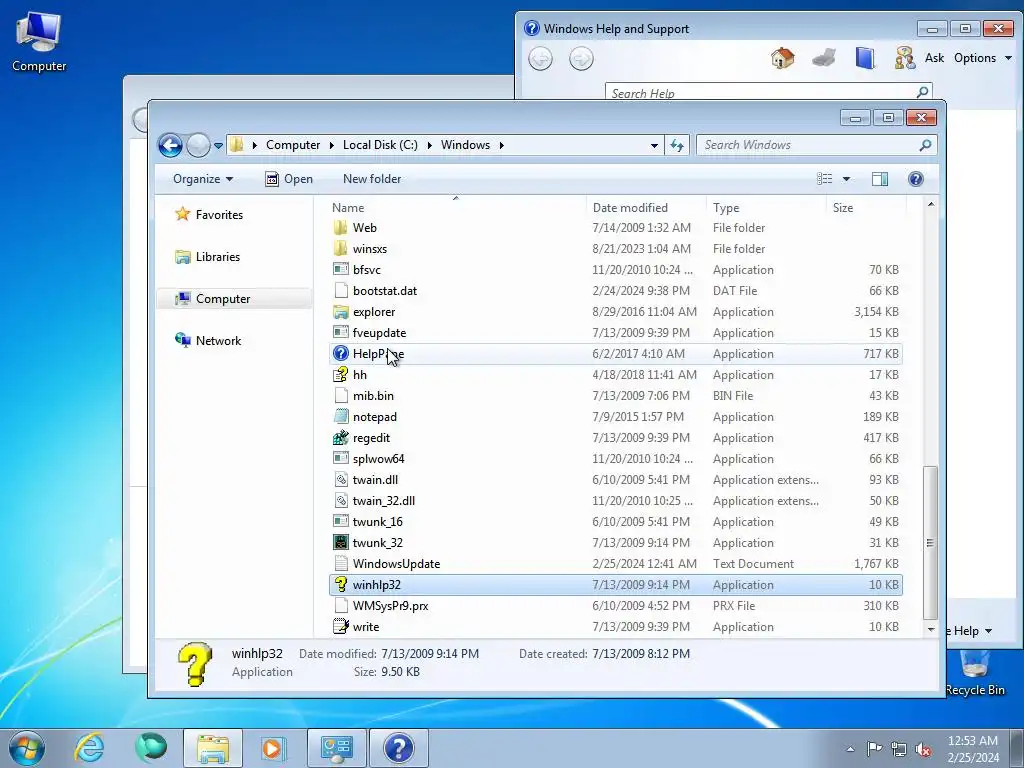Open the Organize menu
This screenshot has height=768, width=1024.
point(202,179)
